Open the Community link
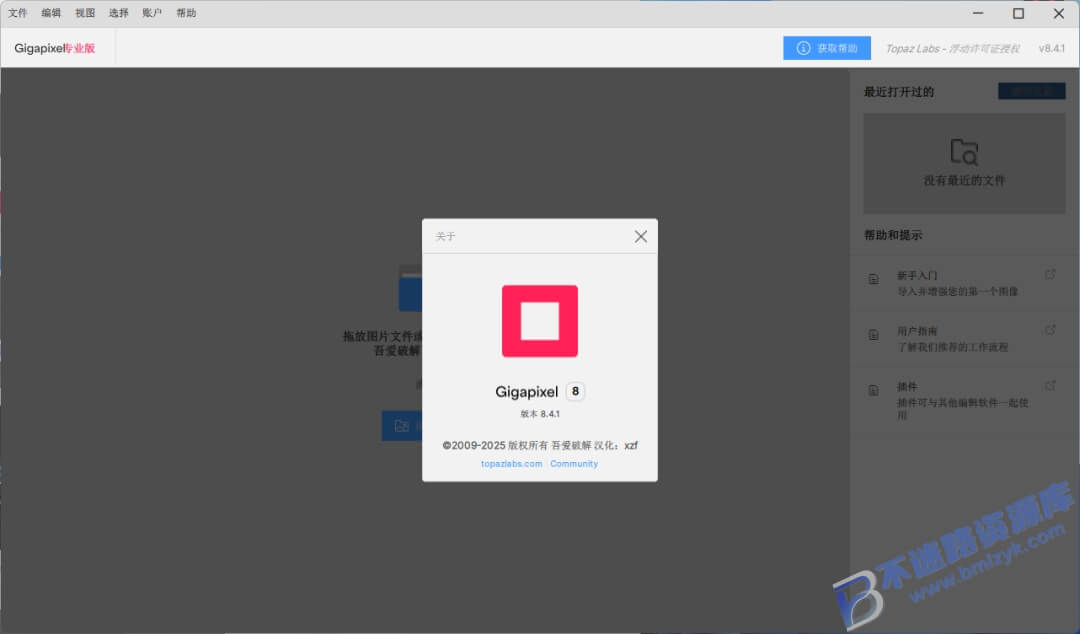This screenshot has width=1080, height=634. pyautogui.click(x=574, y=464)
